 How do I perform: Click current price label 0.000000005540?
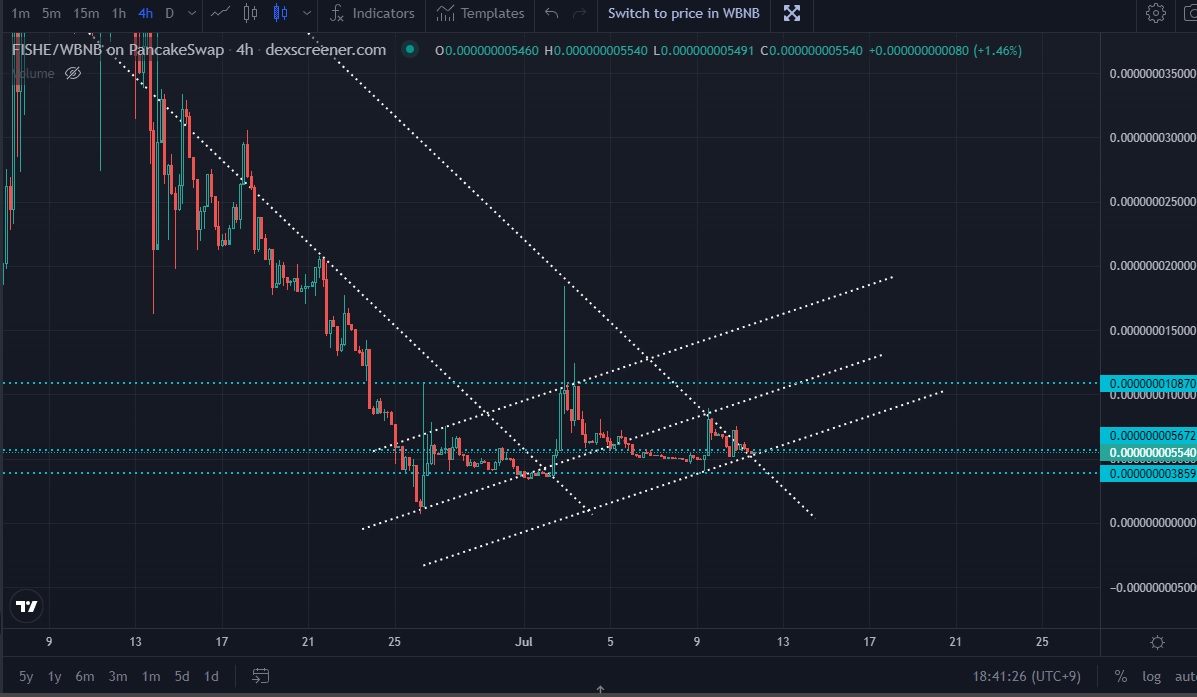coord(1148,453)
